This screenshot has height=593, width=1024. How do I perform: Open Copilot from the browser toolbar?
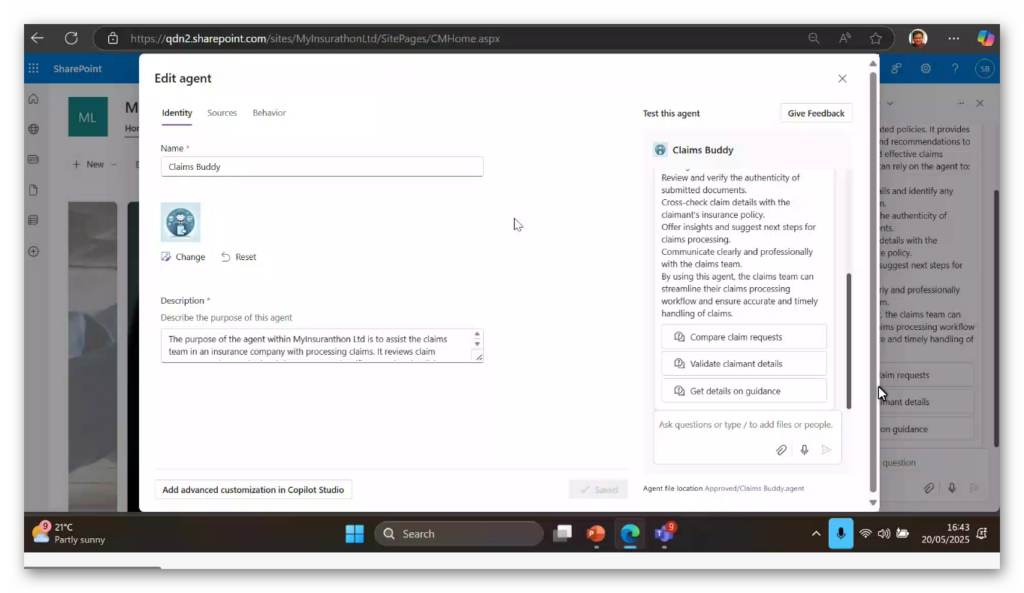tap(985, 38)
